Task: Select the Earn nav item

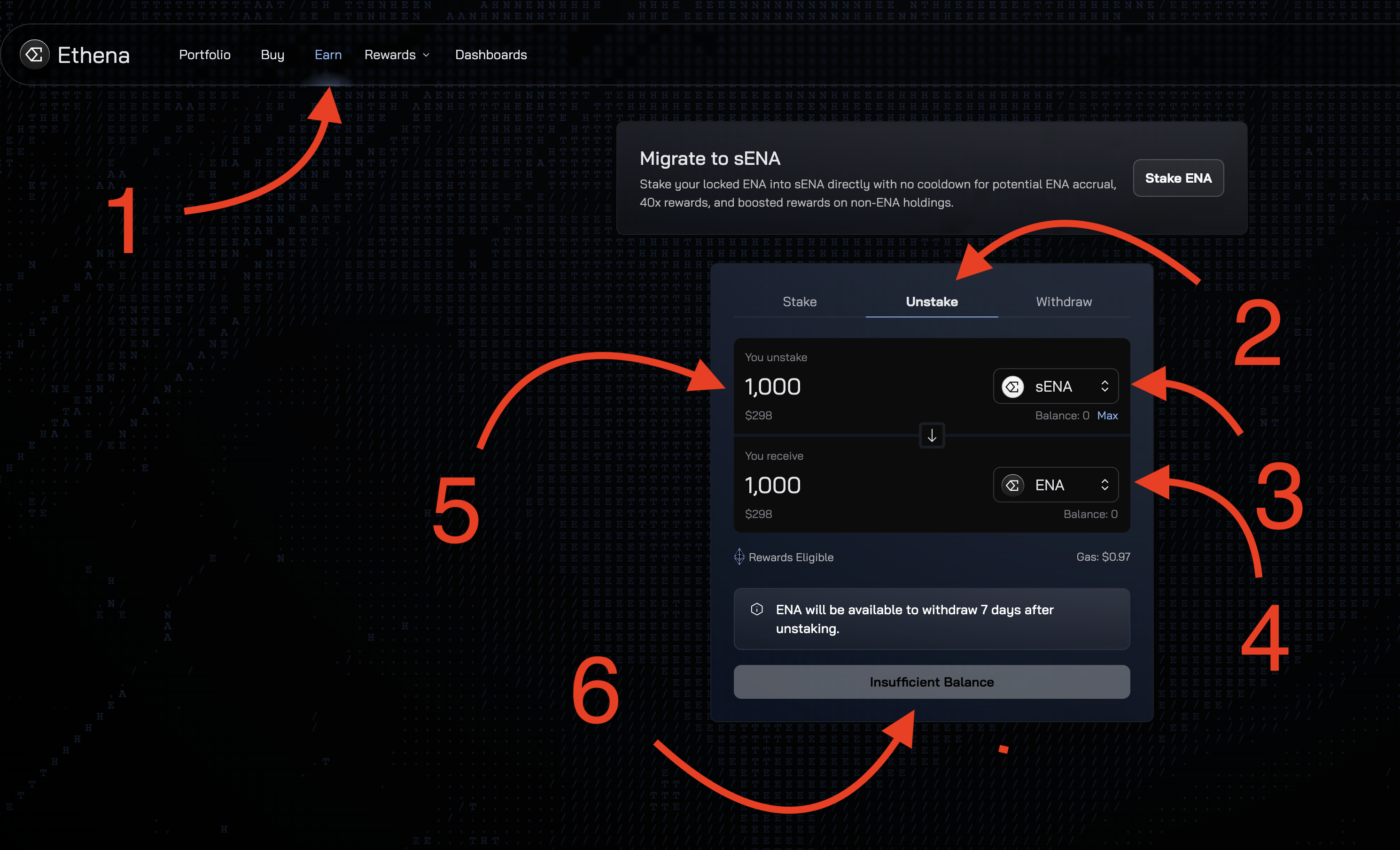Action: [328, 54]
